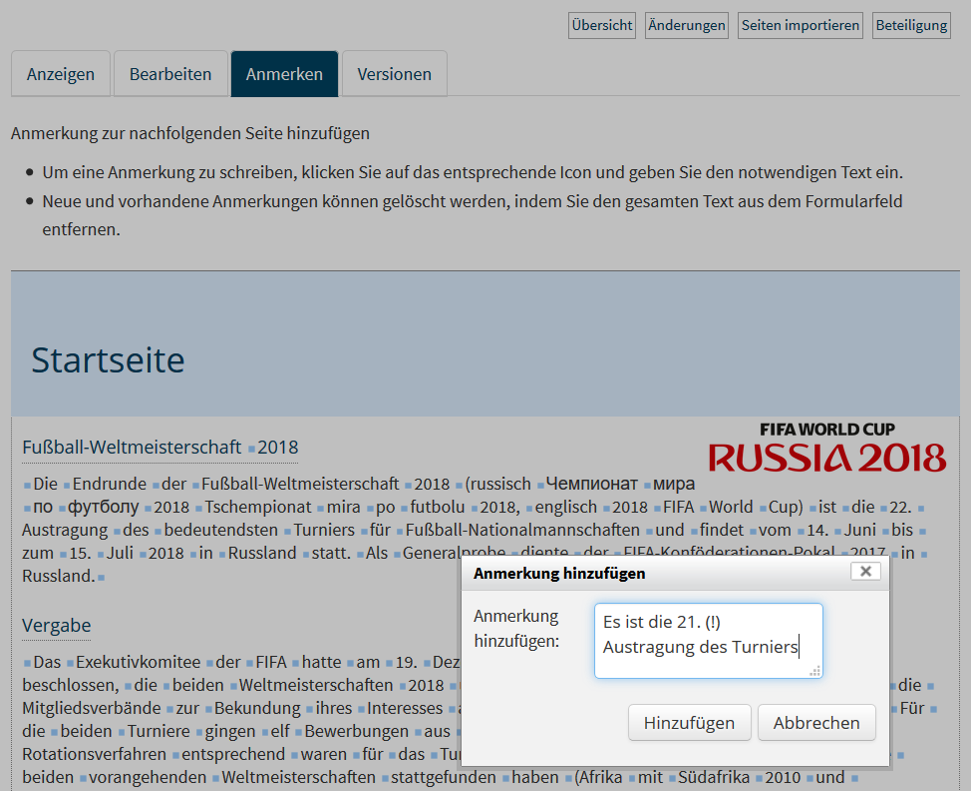Click annotation marker before '2018' in heading
Viewport: 971px width, 791px height.
tap(251, 448)
